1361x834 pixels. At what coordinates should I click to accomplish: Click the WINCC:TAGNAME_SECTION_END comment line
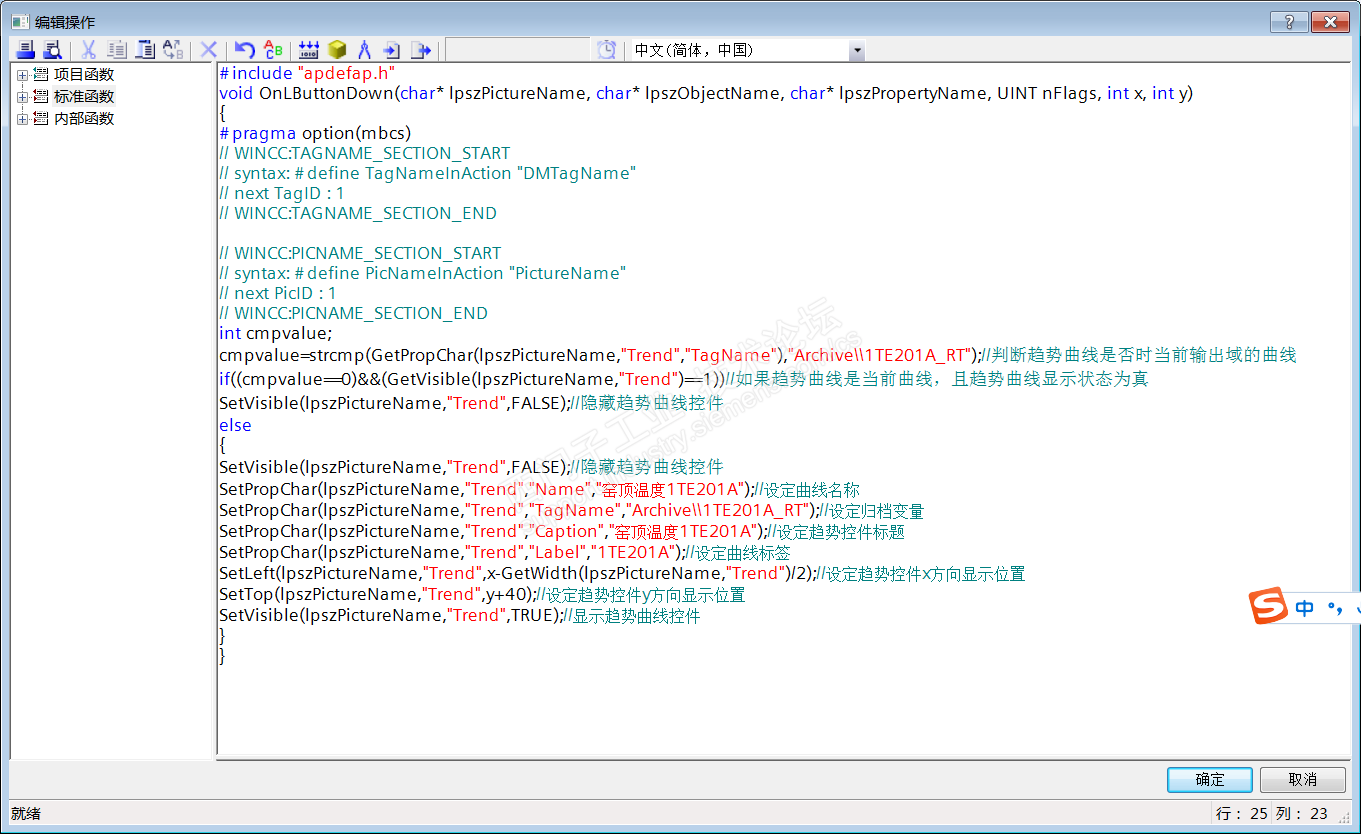(x=358, y=213)
